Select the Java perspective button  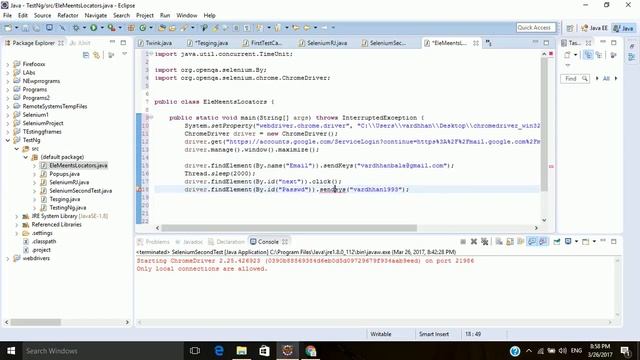pos(624,28)
